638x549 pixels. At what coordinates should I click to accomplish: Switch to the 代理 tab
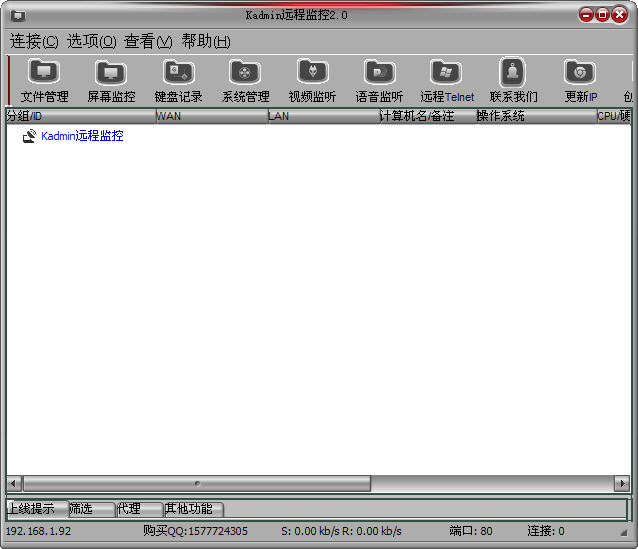(138, 509)
